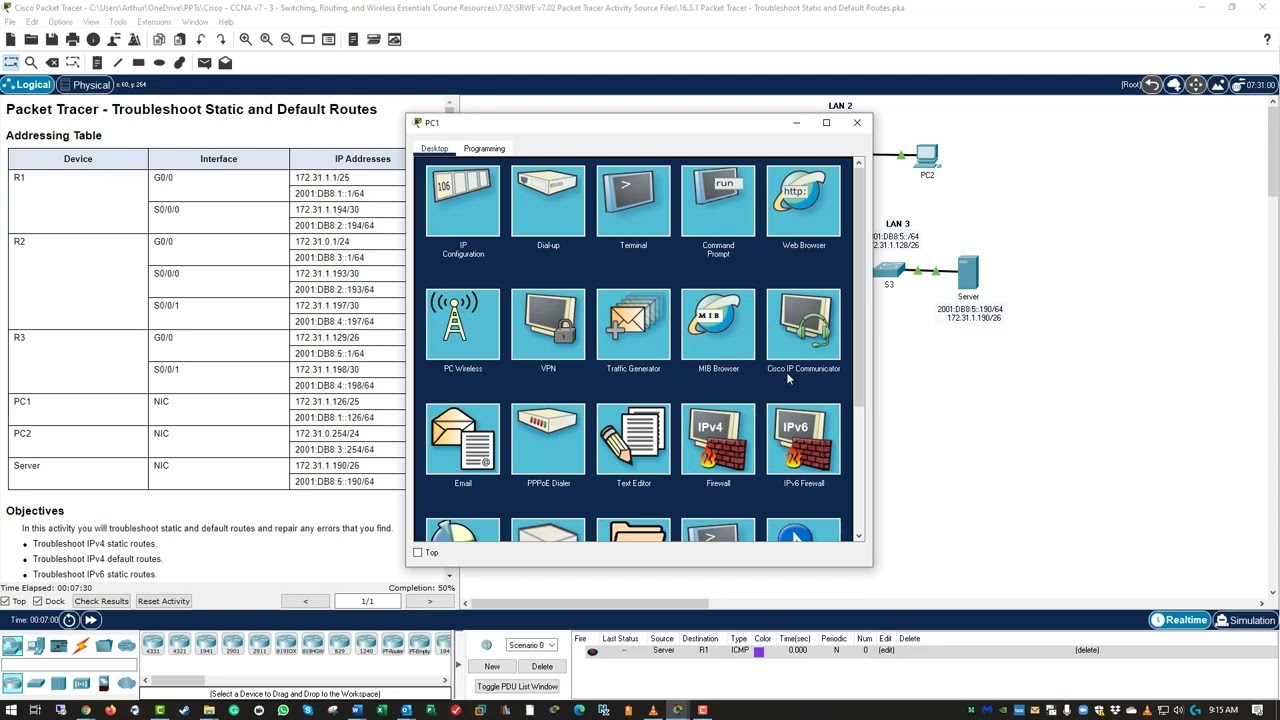This screenshot has width=1280, height=720.
Task: Switch to Programming tab in PC1
Action: (x=484, y=148)
